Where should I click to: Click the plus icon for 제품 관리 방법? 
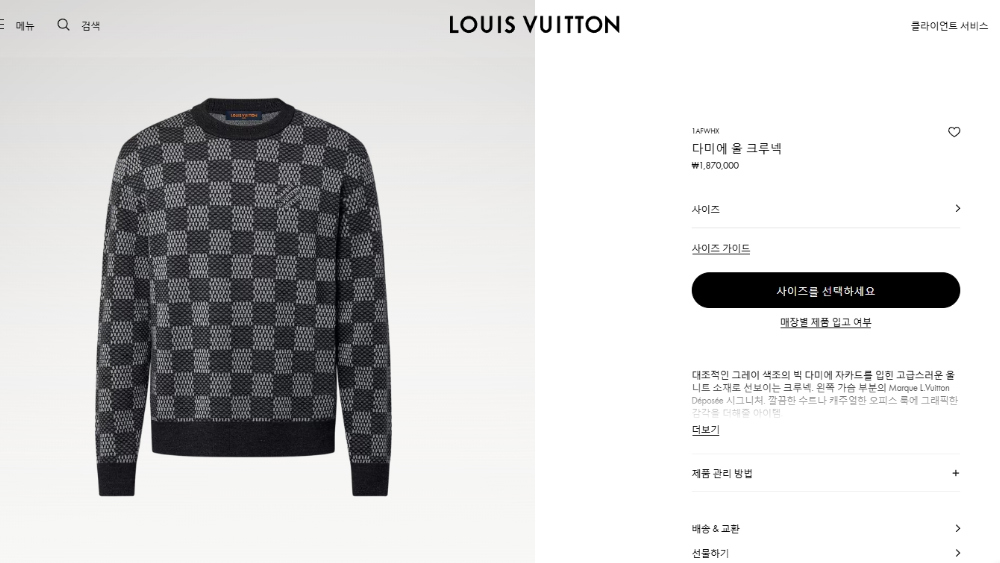point(955,473)
